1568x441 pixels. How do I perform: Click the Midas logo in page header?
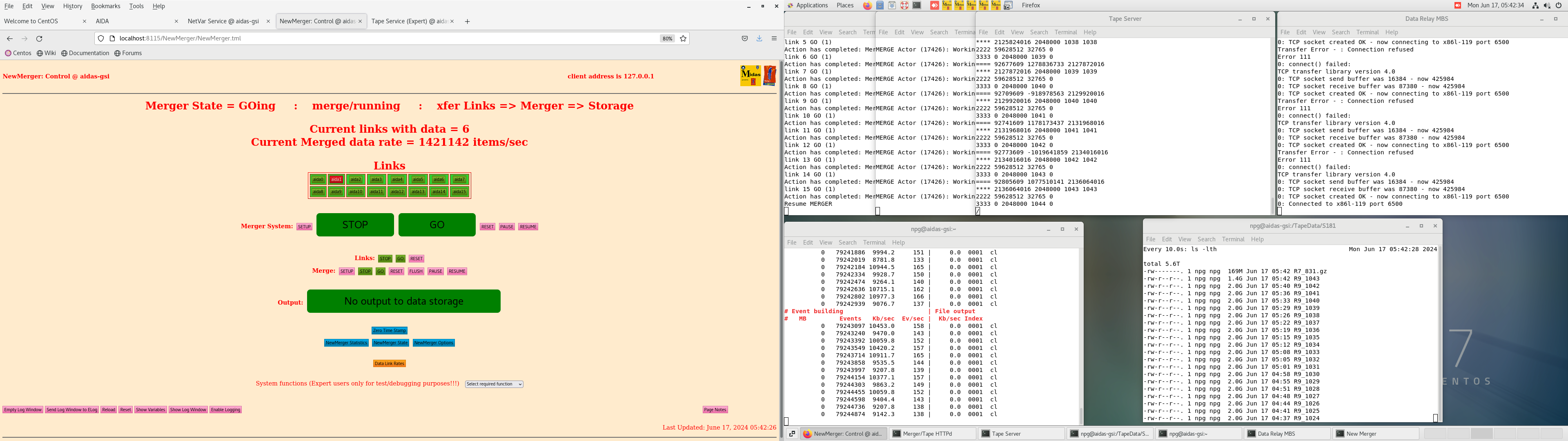pyautogui.click(x=750, y=76)
